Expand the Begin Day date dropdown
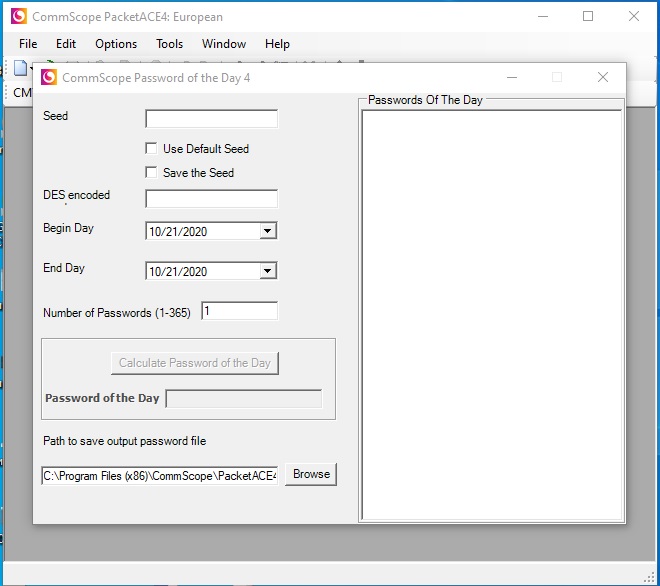This screenshot has width=660, height=586. (x=267, y=231)
